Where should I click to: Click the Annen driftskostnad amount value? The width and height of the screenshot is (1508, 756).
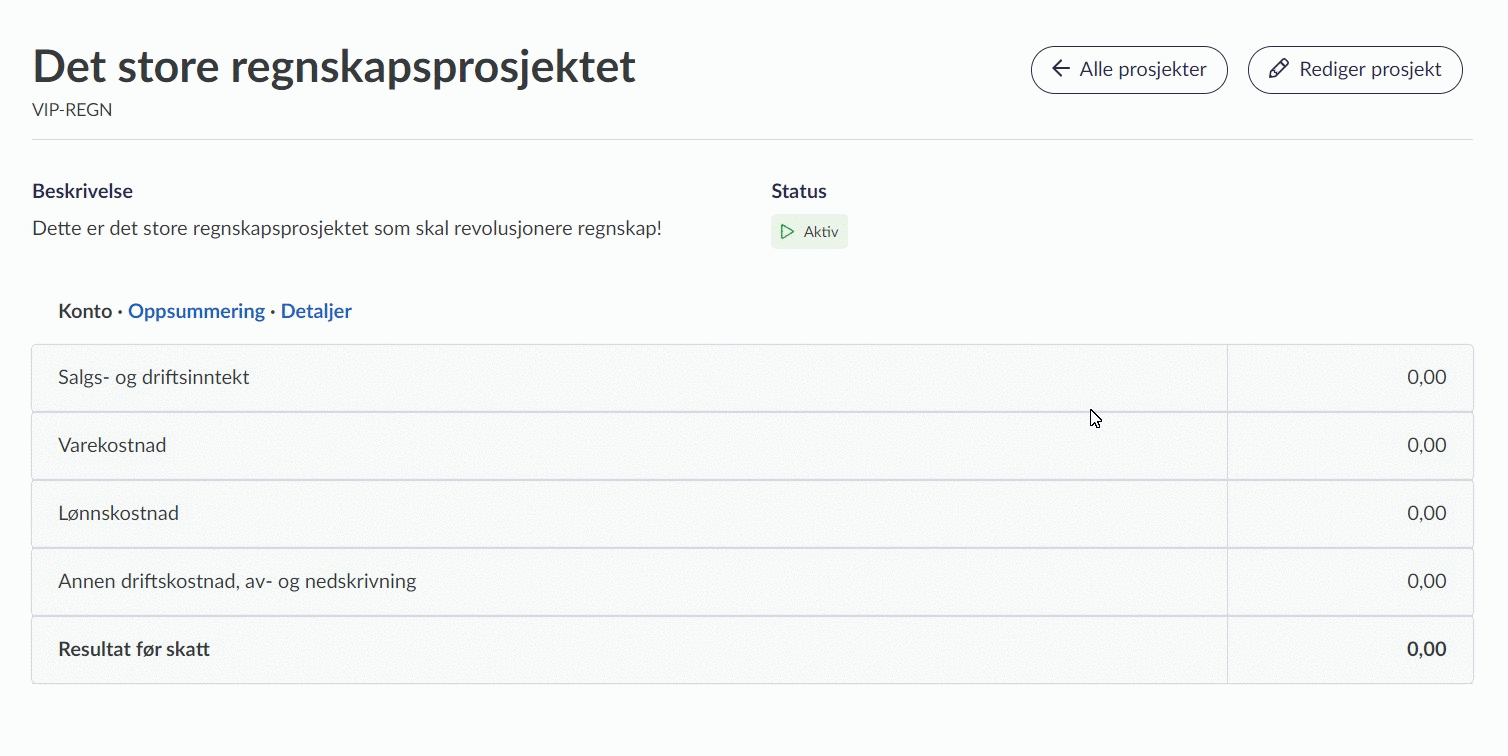pos(1426,581)
